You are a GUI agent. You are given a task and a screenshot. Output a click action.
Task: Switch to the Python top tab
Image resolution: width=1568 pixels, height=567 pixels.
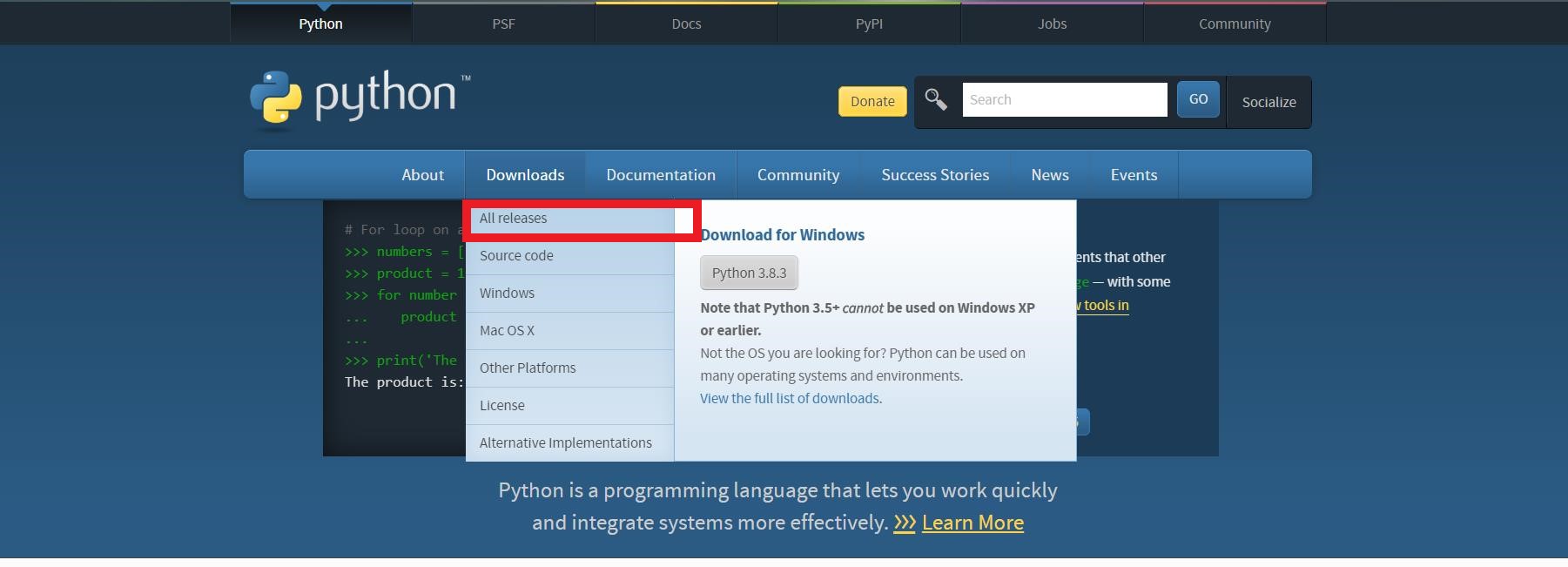[x=320, y=24]
